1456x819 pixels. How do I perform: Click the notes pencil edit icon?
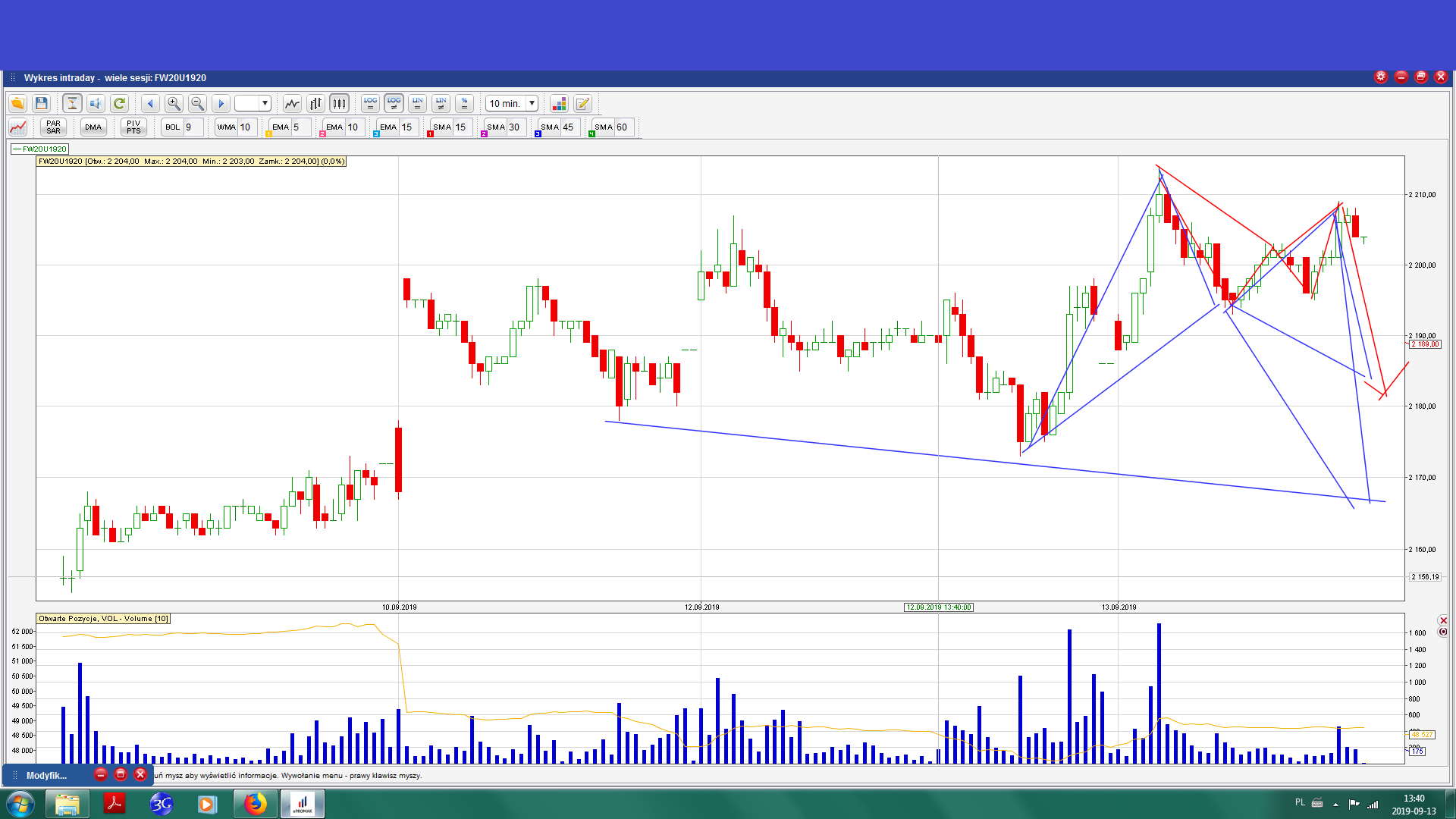582,103
